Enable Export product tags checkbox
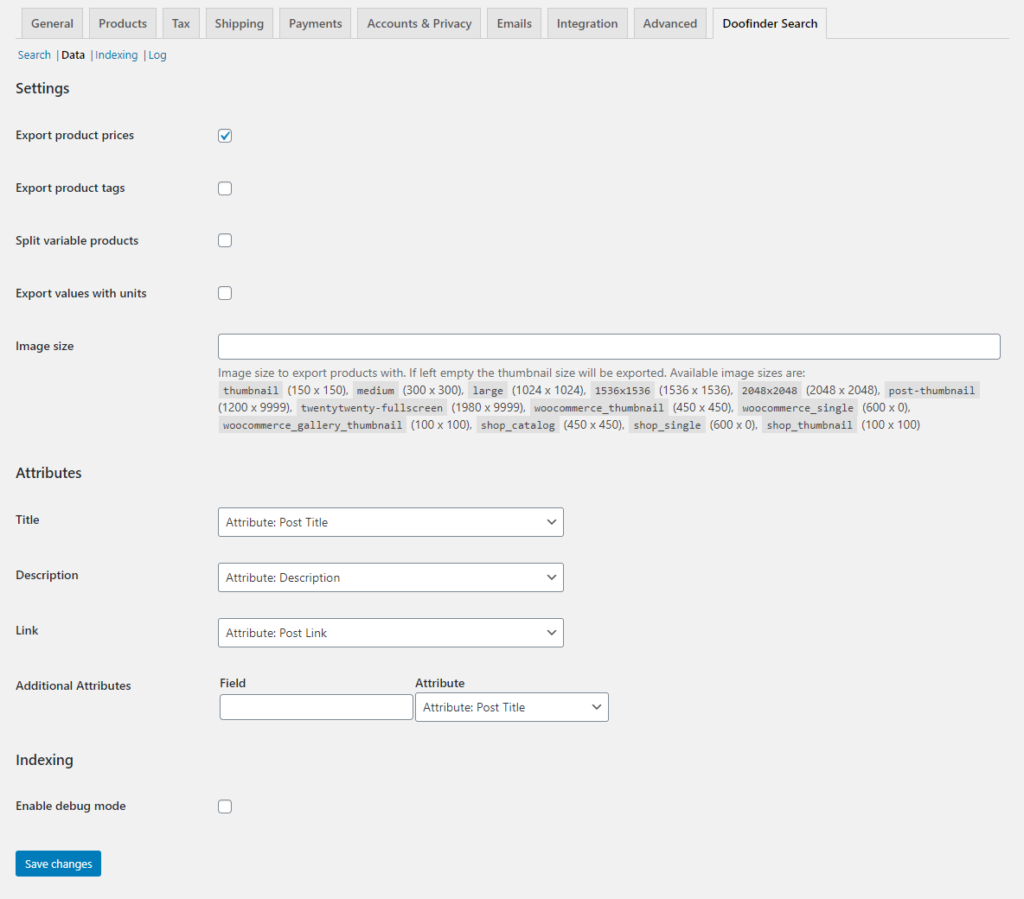Image resolution: width=1024 pixels, height=899 pixels. point(225,188)
